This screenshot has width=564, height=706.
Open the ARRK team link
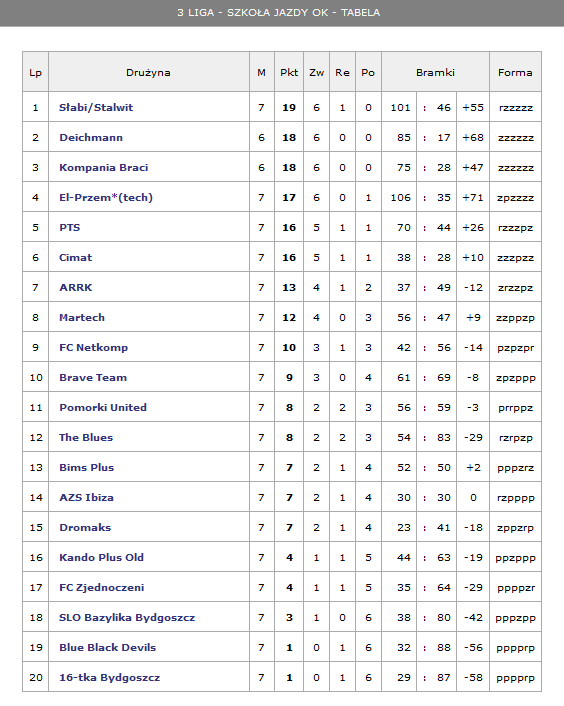[76, 287]
